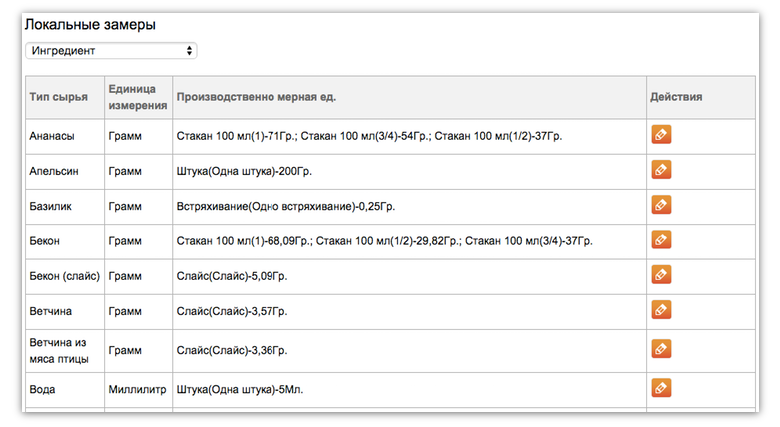
Task: Edit the Ветчина row
Action: coord(661,310)
